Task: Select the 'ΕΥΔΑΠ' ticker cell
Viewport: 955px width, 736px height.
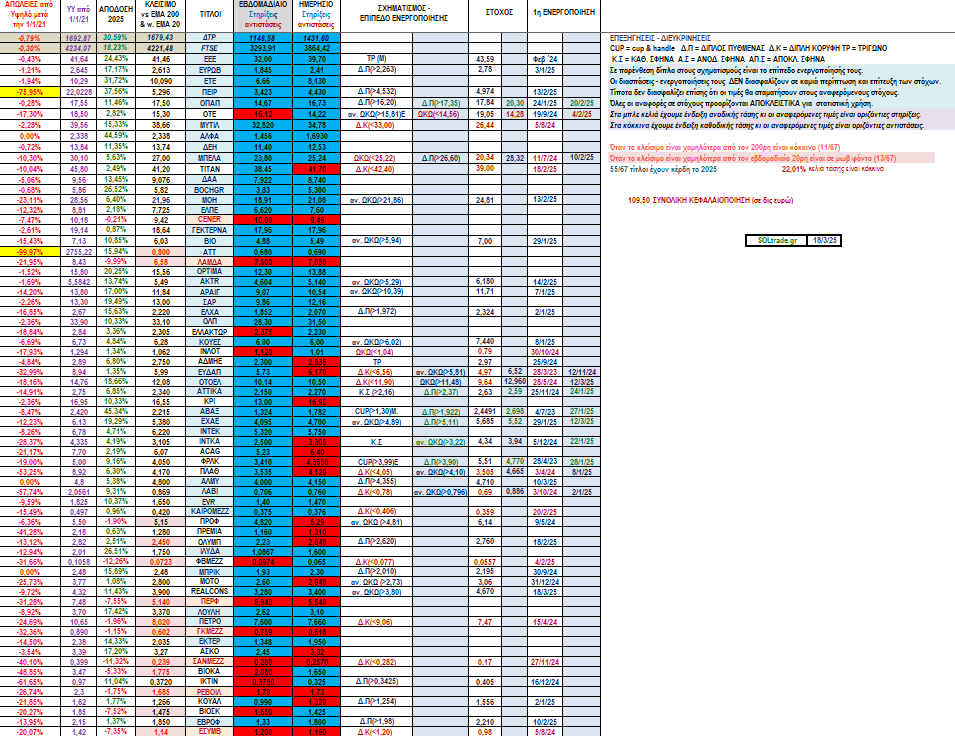Action: point(210,372)
